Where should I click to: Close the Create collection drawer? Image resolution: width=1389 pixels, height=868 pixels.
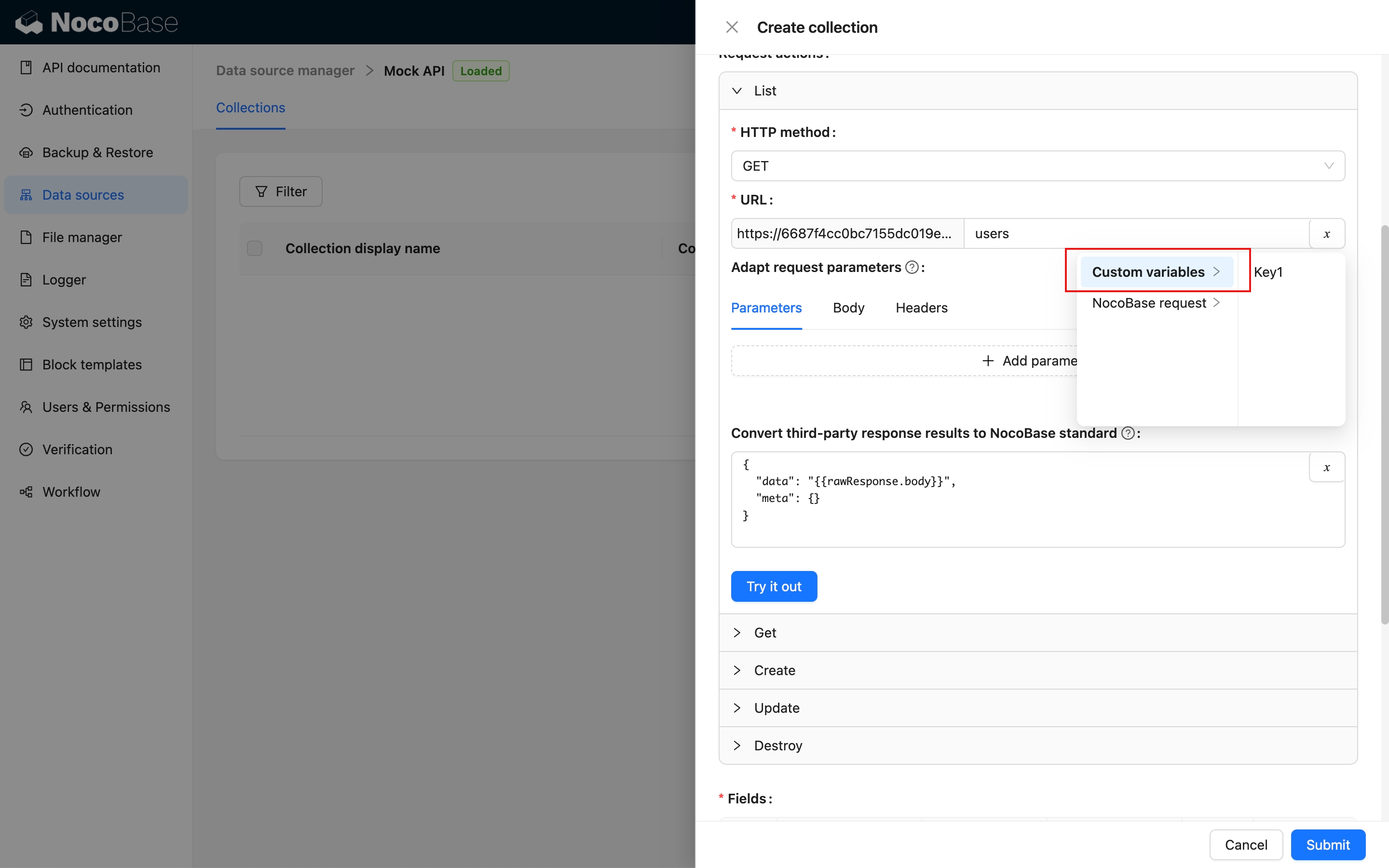(x=732, y=27)
